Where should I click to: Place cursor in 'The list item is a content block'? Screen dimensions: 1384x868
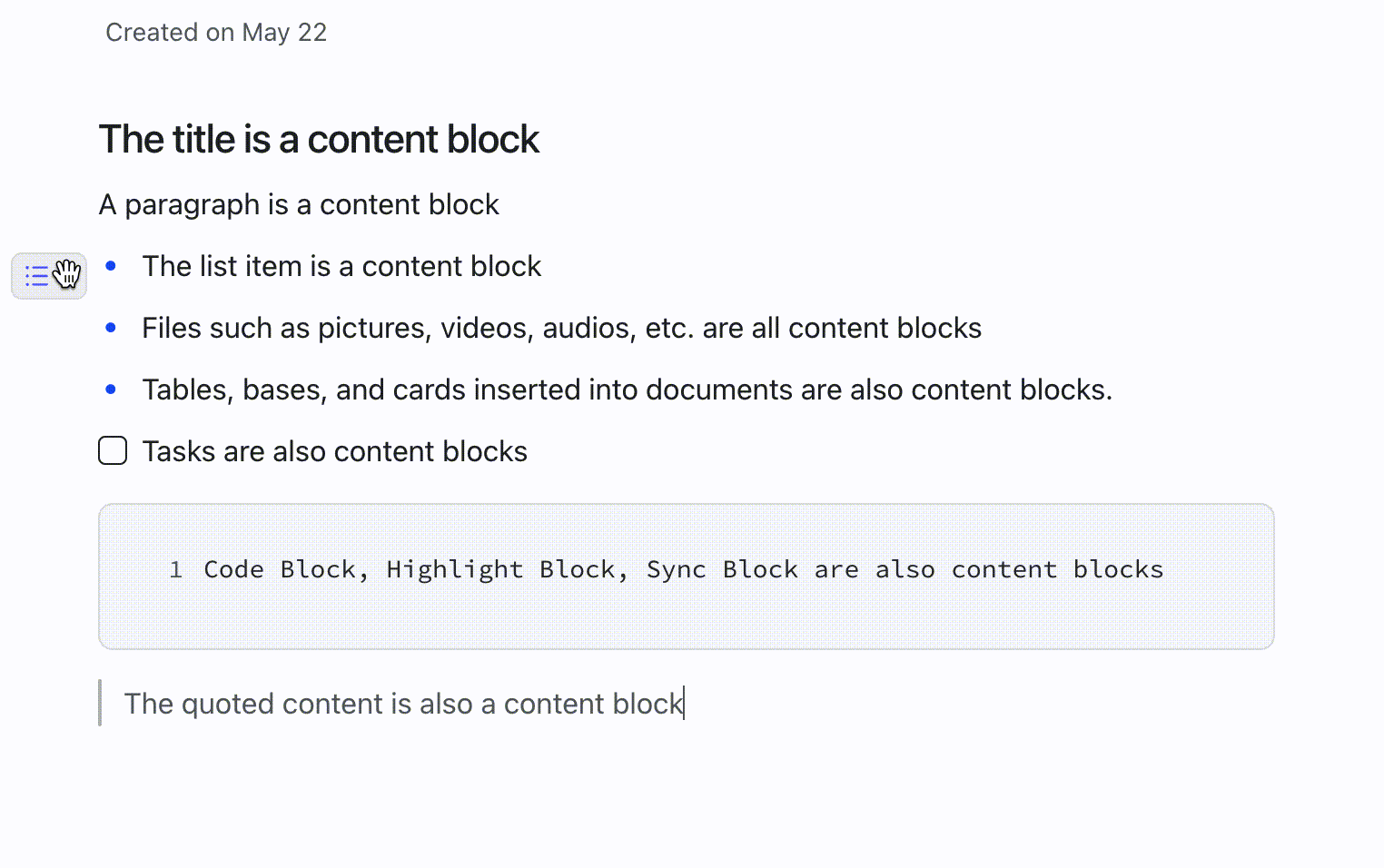click(x=341, y=266)
